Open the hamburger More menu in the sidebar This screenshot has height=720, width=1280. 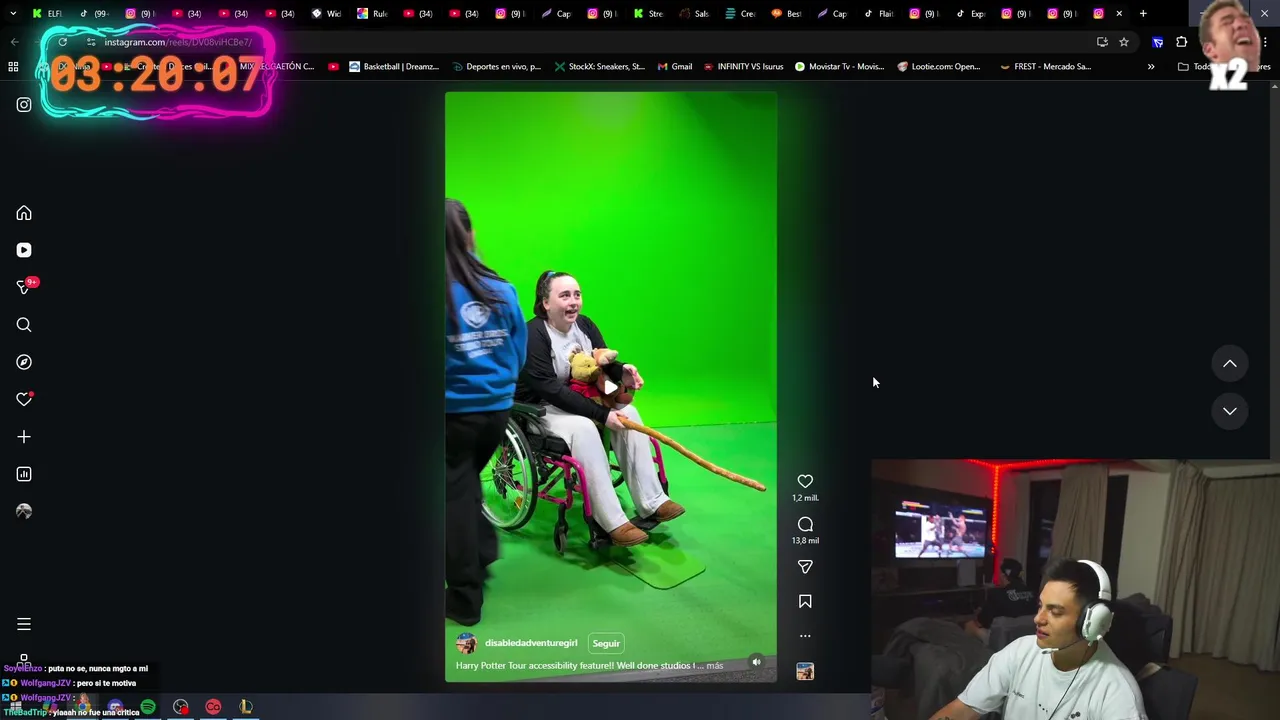(x=24, y=624)
